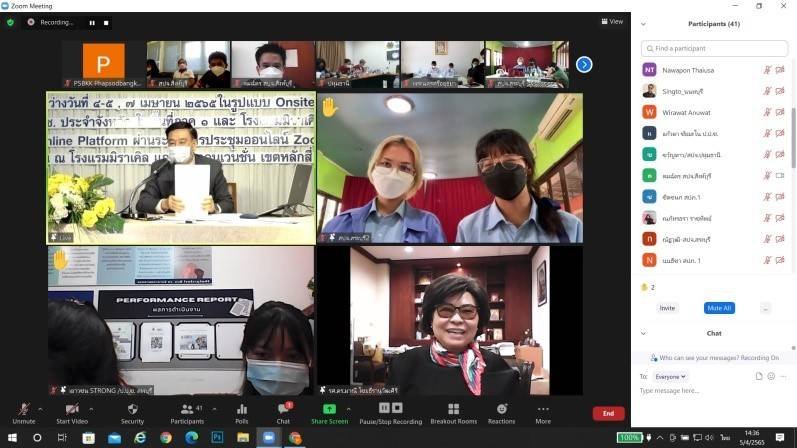Click the Start Video camera icon

72,409
